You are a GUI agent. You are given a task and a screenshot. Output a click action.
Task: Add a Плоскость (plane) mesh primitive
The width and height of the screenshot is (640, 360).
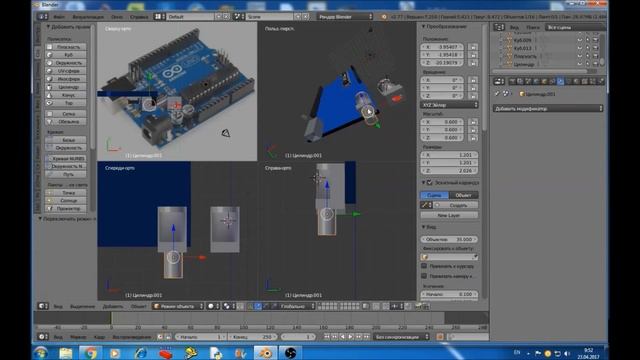point(66,47)
